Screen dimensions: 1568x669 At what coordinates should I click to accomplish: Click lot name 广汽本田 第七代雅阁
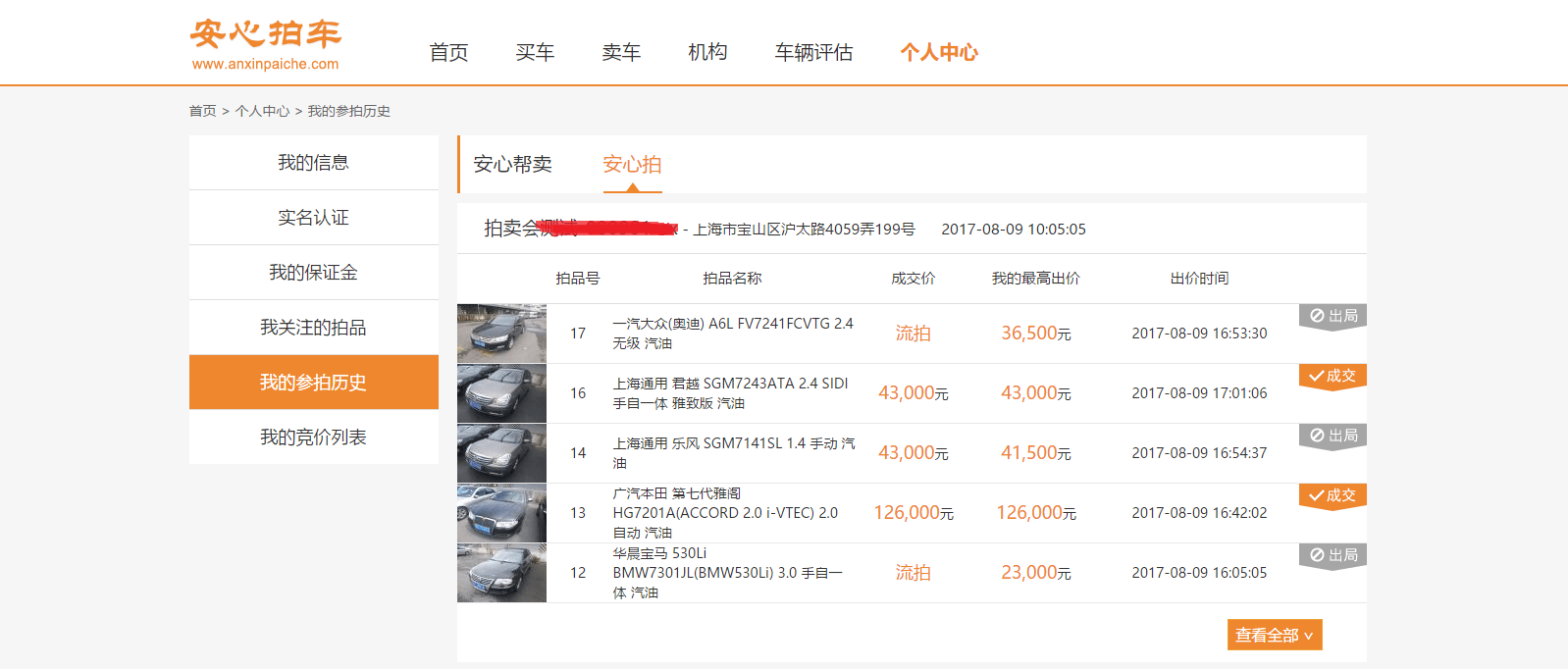pyautogui.click(x=726, y=513)
